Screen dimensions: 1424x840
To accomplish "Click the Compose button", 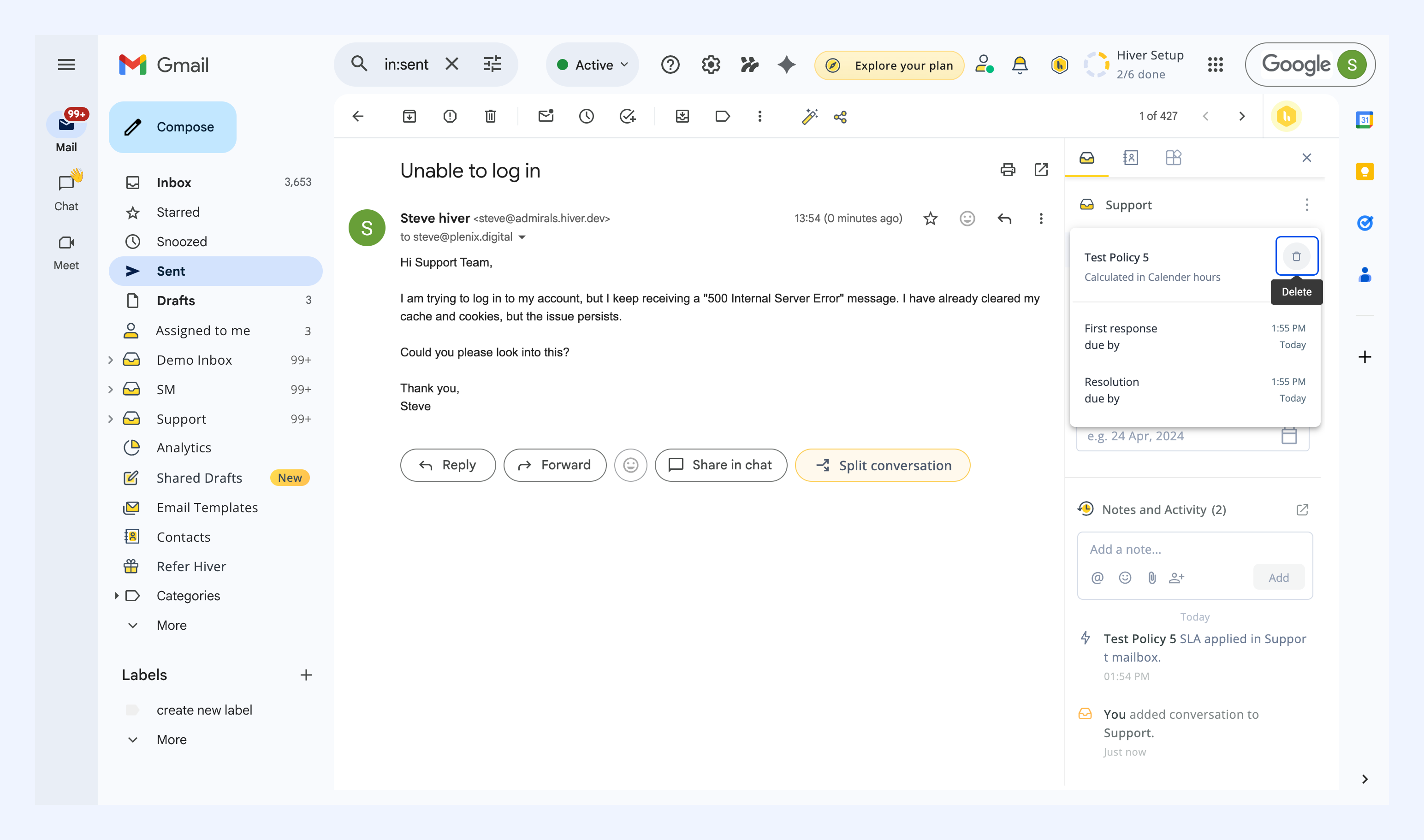I will (172, 127).
